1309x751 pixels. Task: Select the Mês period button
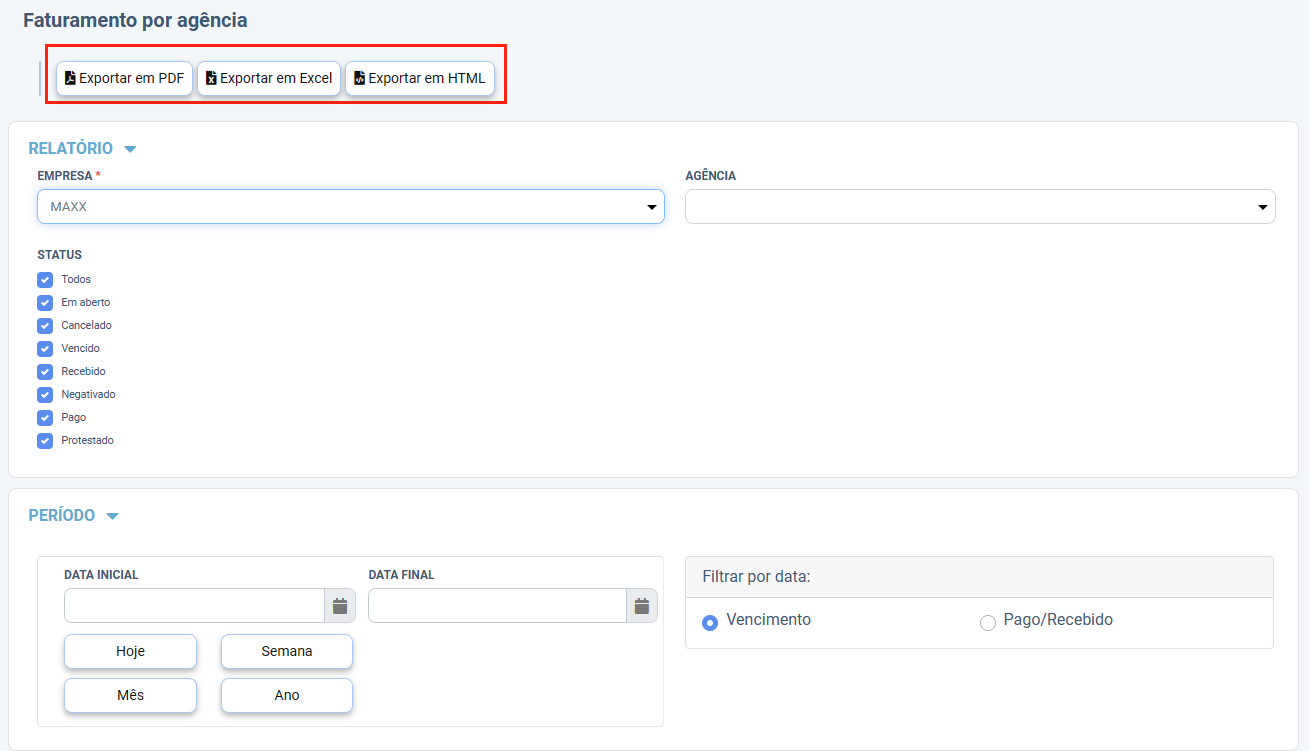pyautogui.click(x=130, y=695)
